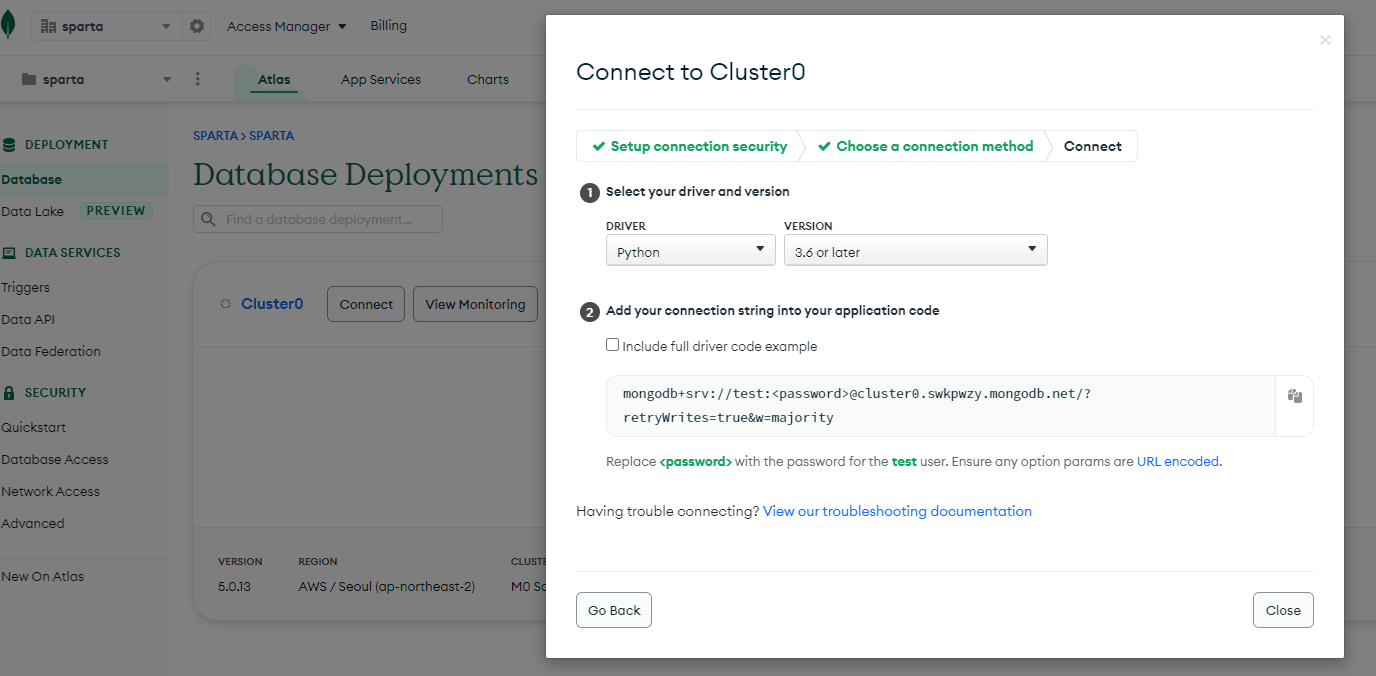Open View our troubleshooting documentation link

(x=897, y=511)
